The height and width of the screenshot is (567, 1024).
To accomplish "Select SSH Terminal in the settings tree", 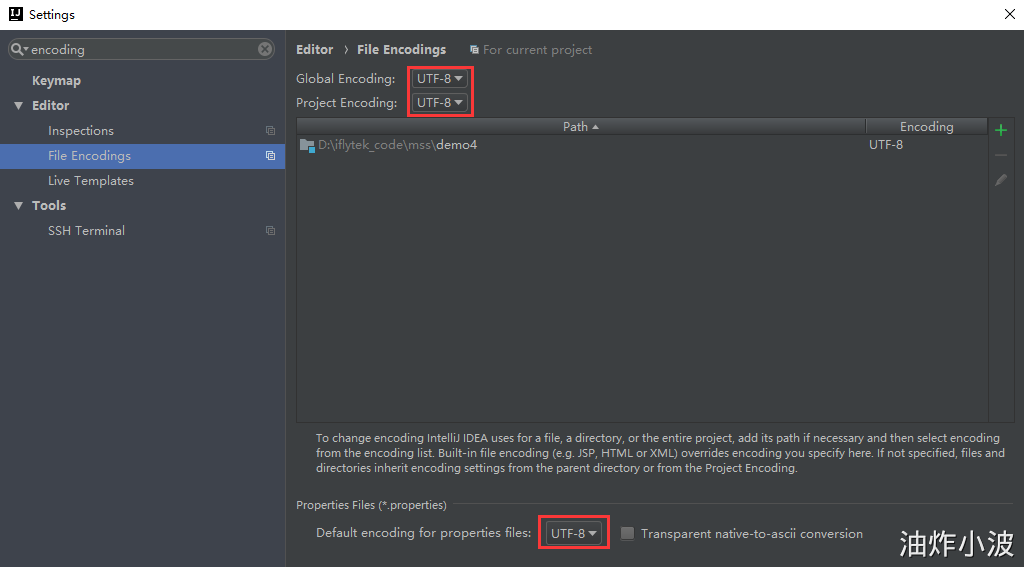I will tap(86, 231).
